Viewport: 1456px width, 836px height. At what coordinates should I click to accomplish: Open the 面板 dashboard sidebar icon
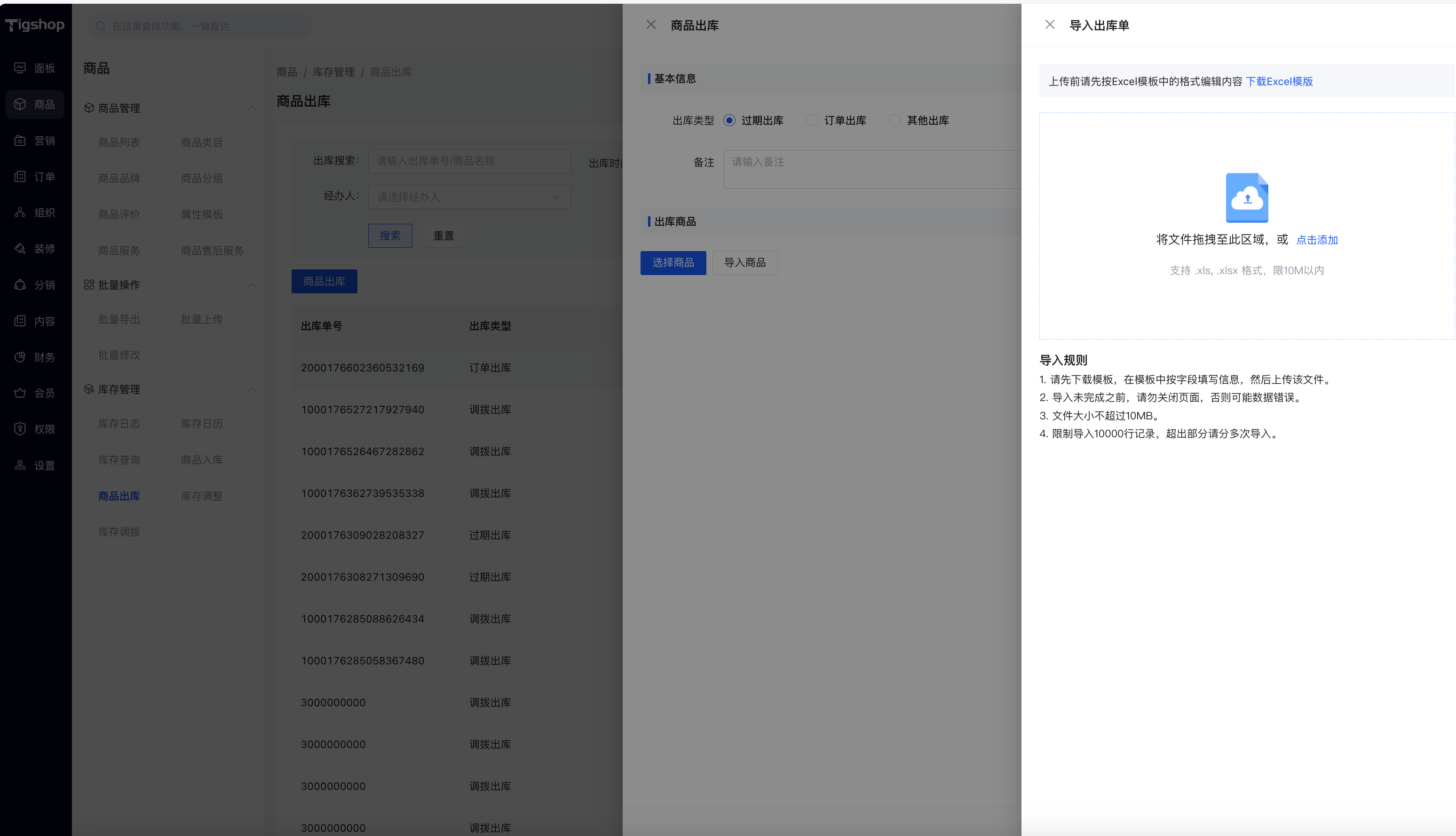click(x=20, y=68)
